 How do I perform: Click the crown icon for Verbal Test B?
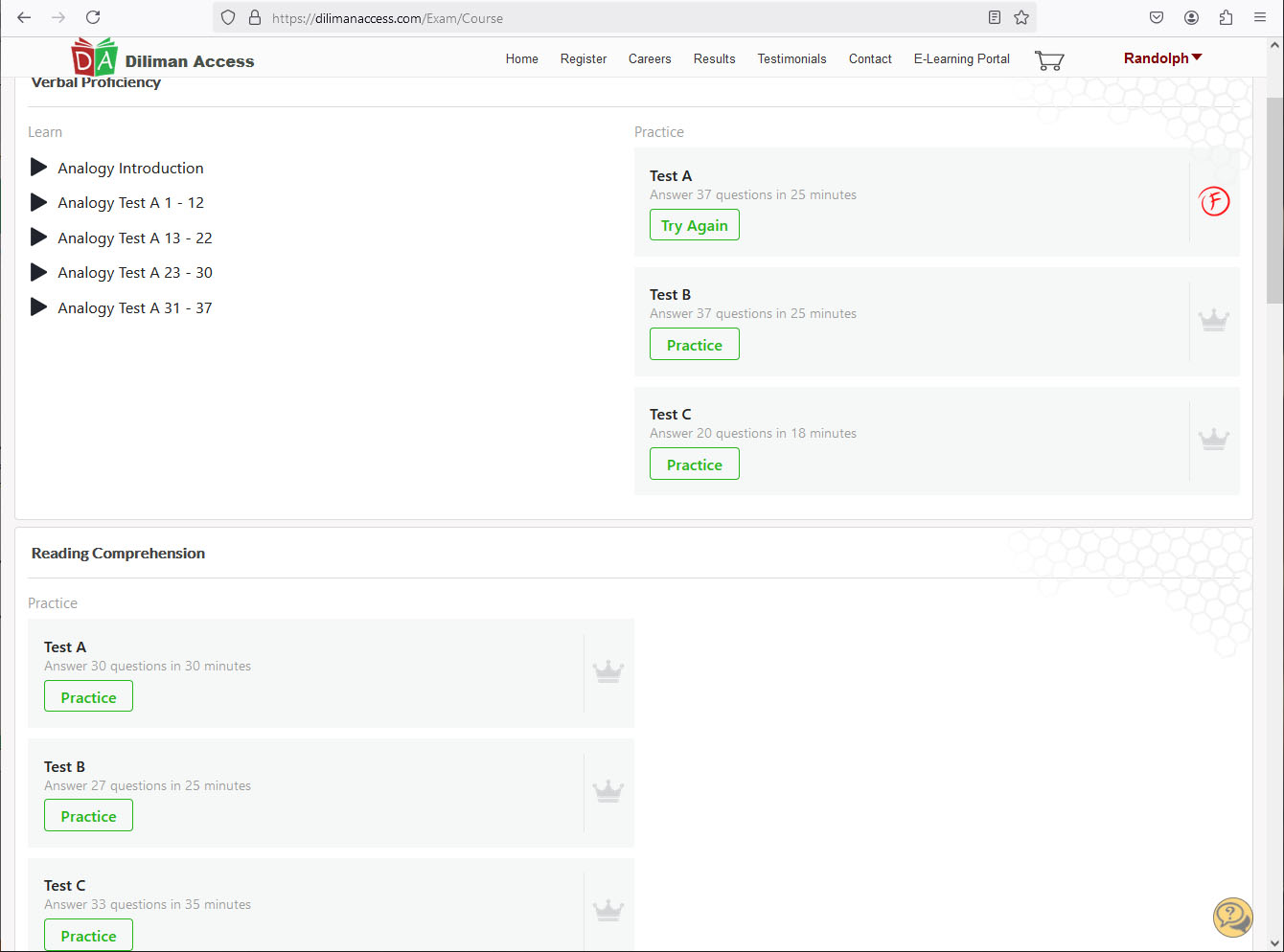tap(1214, 320)
